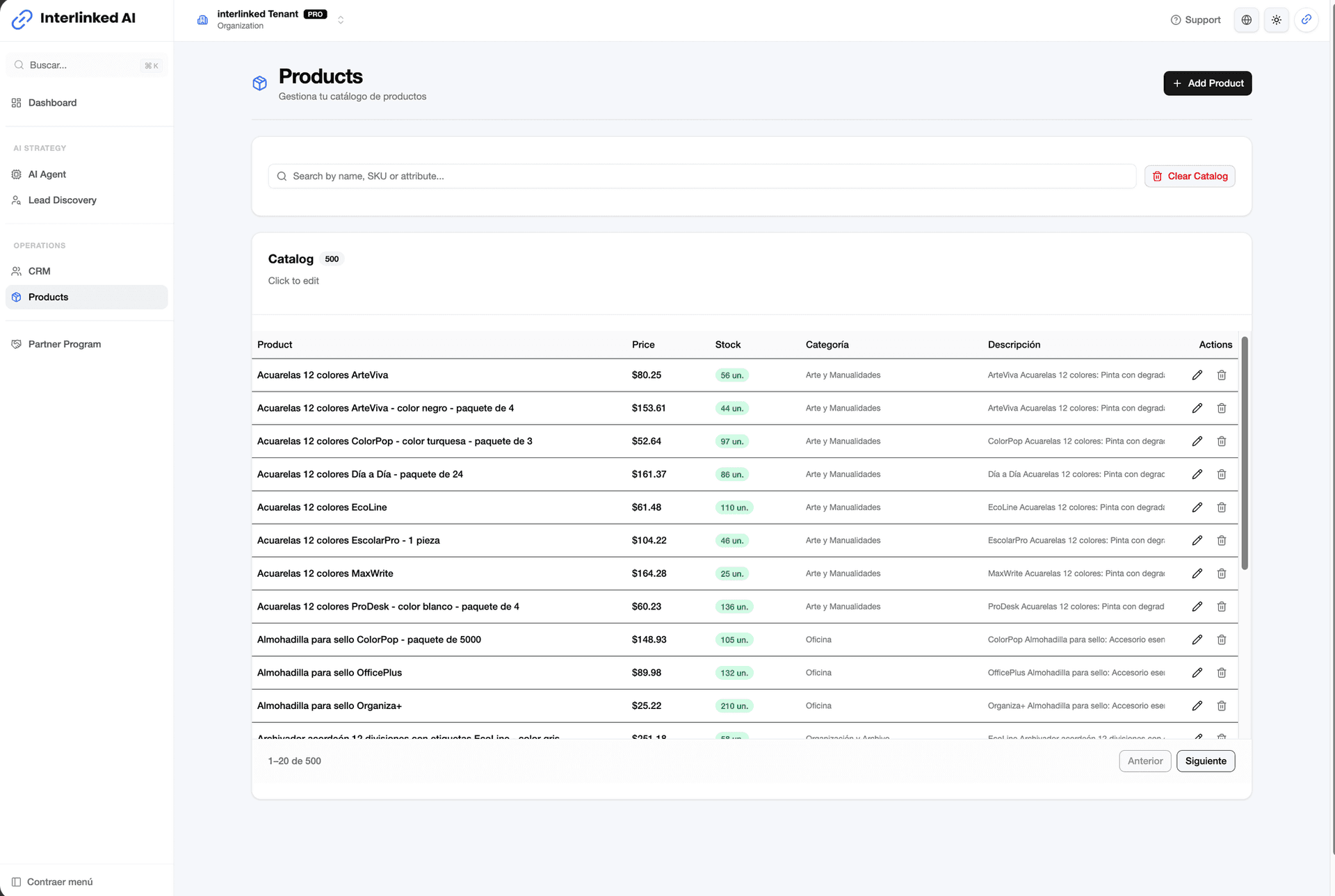Click the Add Product button
This screenshot has width=1335, height=896.
tap(1208, 83)
